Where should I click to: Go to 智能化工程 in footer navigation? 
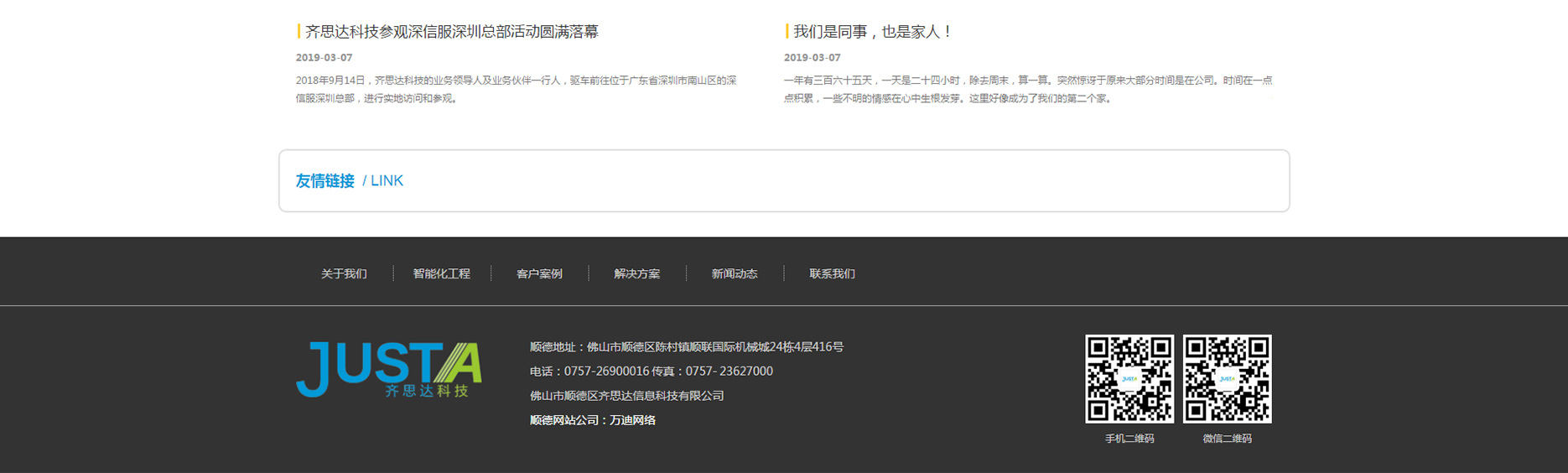[x=441, y=273]
